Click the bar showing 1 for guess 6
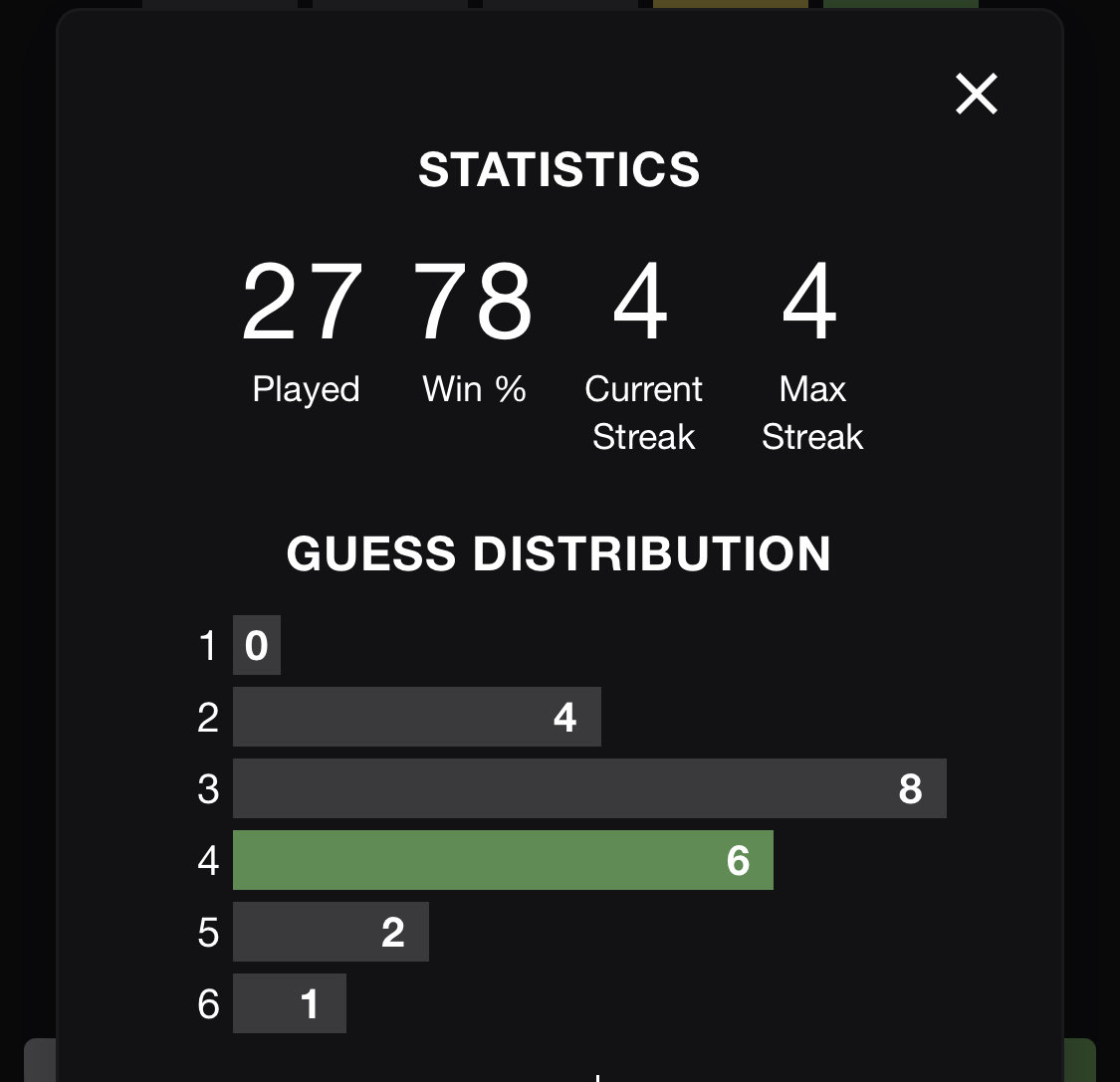This screenshot has height=1082, width=1120. [290, 1003]
